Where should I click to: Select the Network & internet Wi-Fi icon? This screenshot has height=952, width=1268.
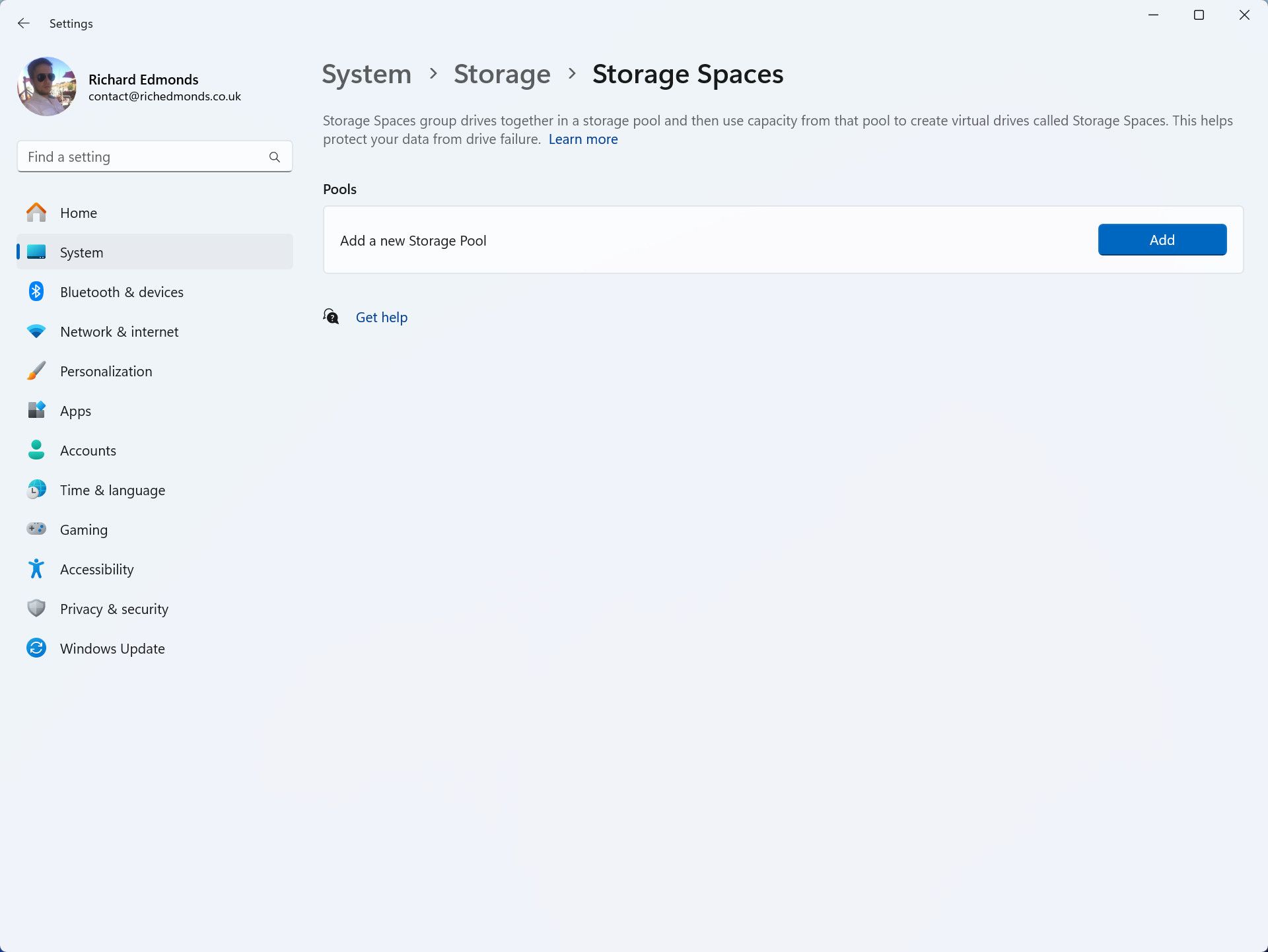coord(36,331)
